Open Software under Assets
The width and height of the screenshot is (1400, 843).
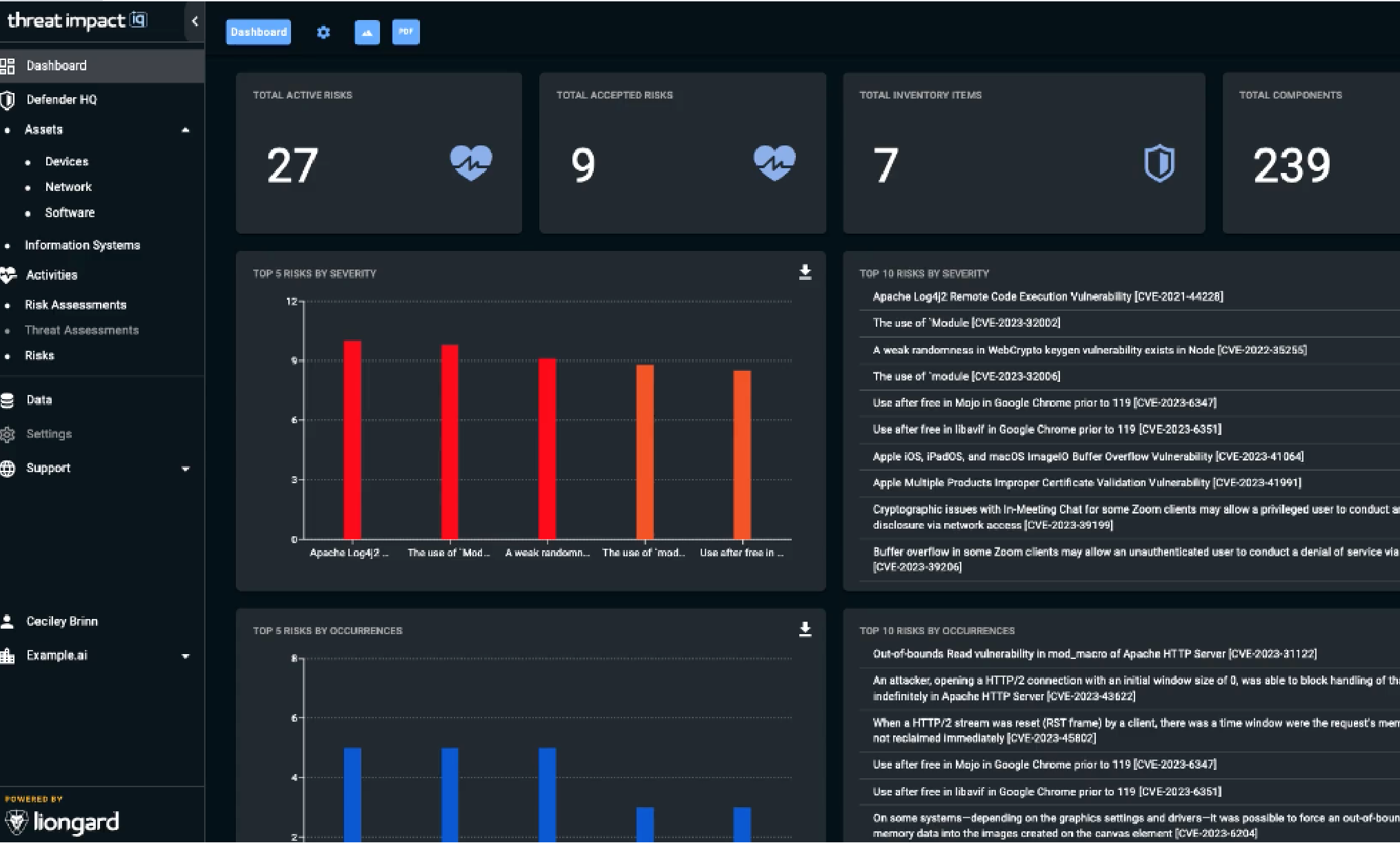click(x=70, y=213)
